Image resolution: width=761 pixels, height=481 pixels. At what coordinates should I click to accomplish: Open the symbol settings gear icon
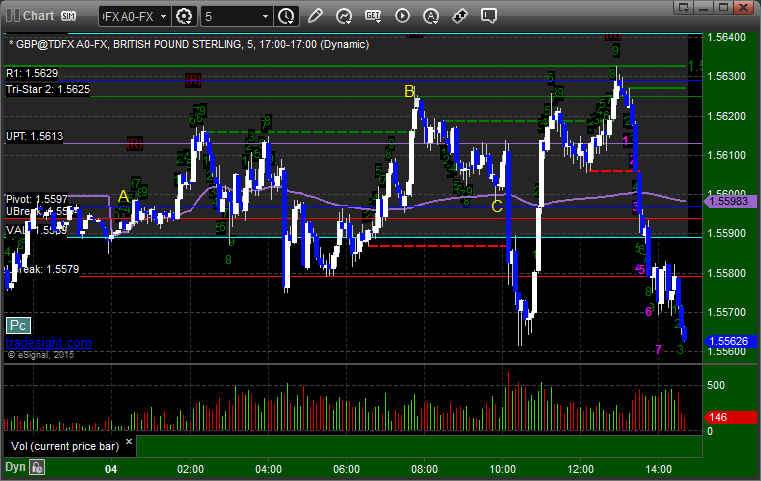tap(184, 17)
